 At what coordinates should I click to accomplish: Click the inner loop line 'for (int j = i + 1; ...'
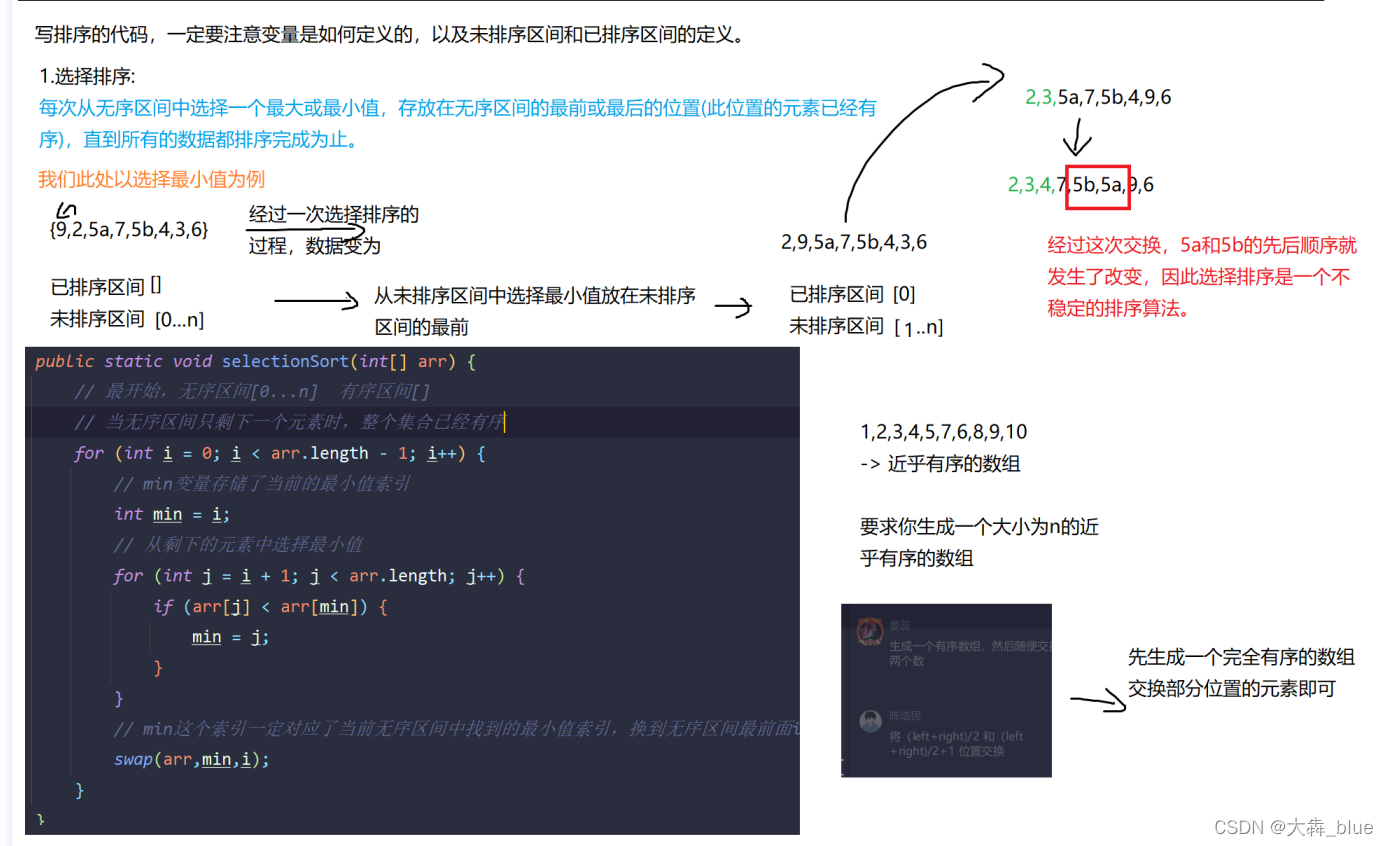[319, 576]
